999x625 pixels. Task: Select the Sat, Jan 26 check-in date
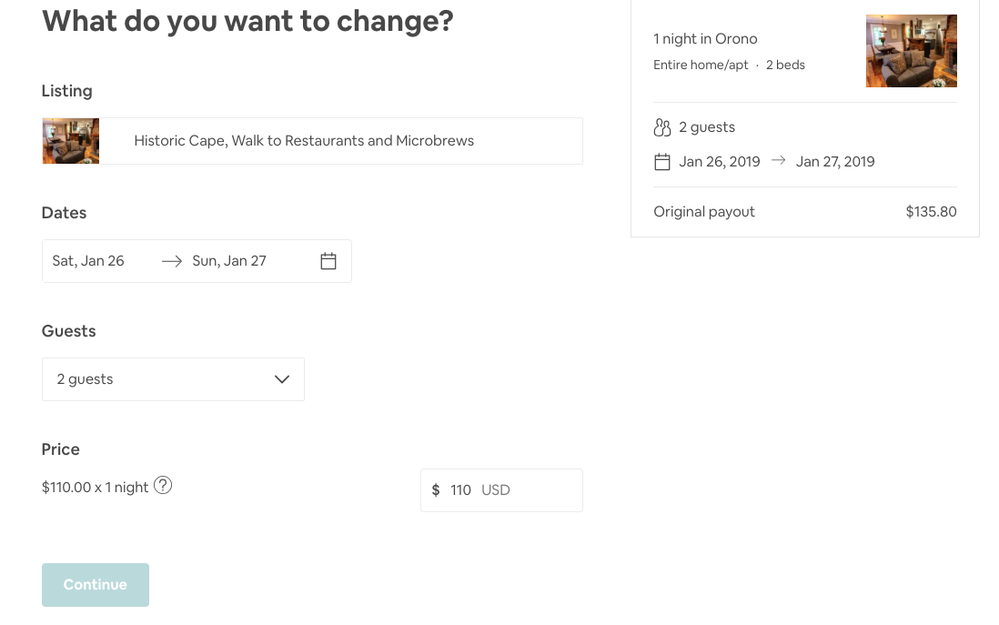click(89, 261)
